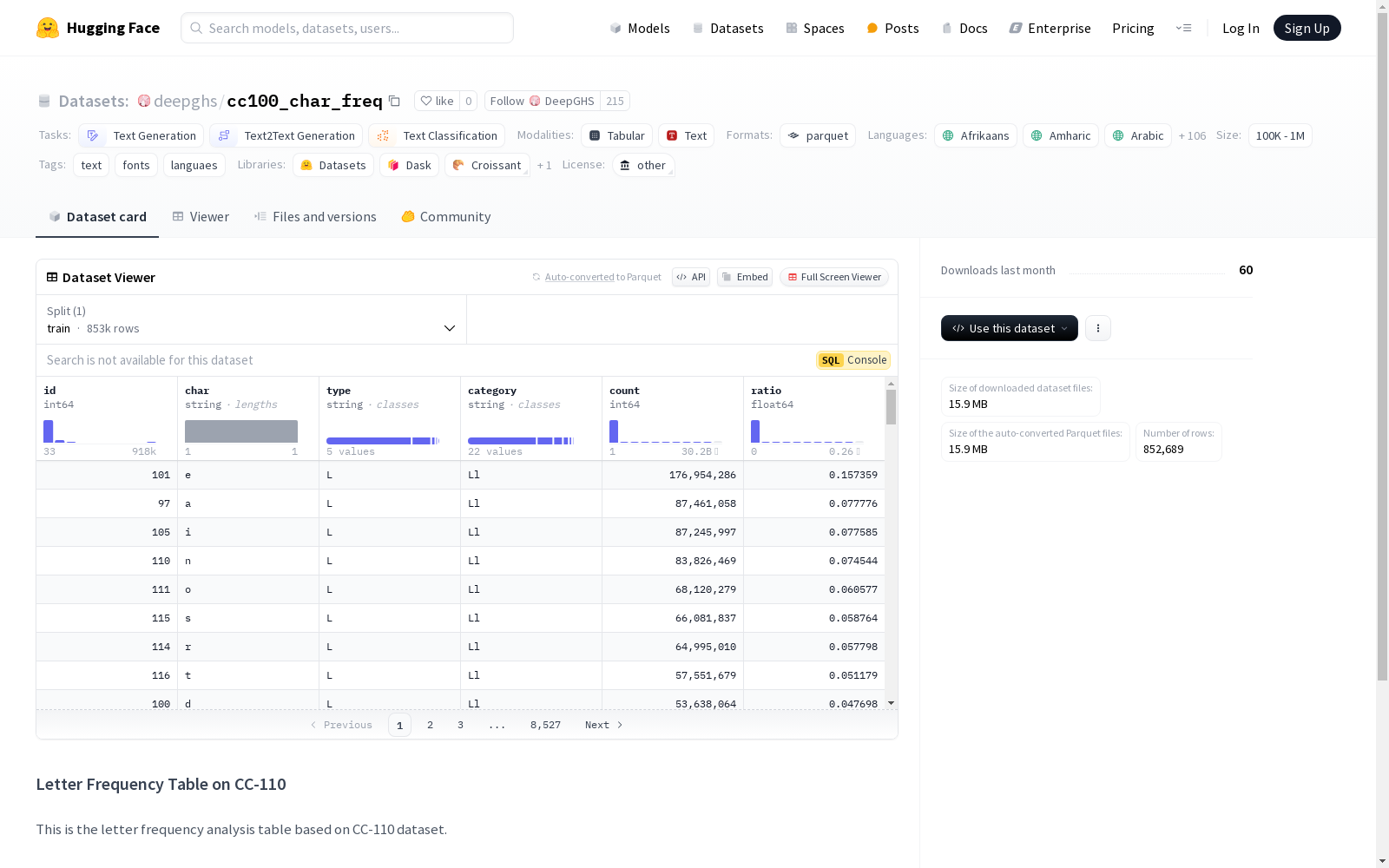Click the ratio column range histogram
The height and width of the screenshot is (868, 1389).
(x=807, y=431)
